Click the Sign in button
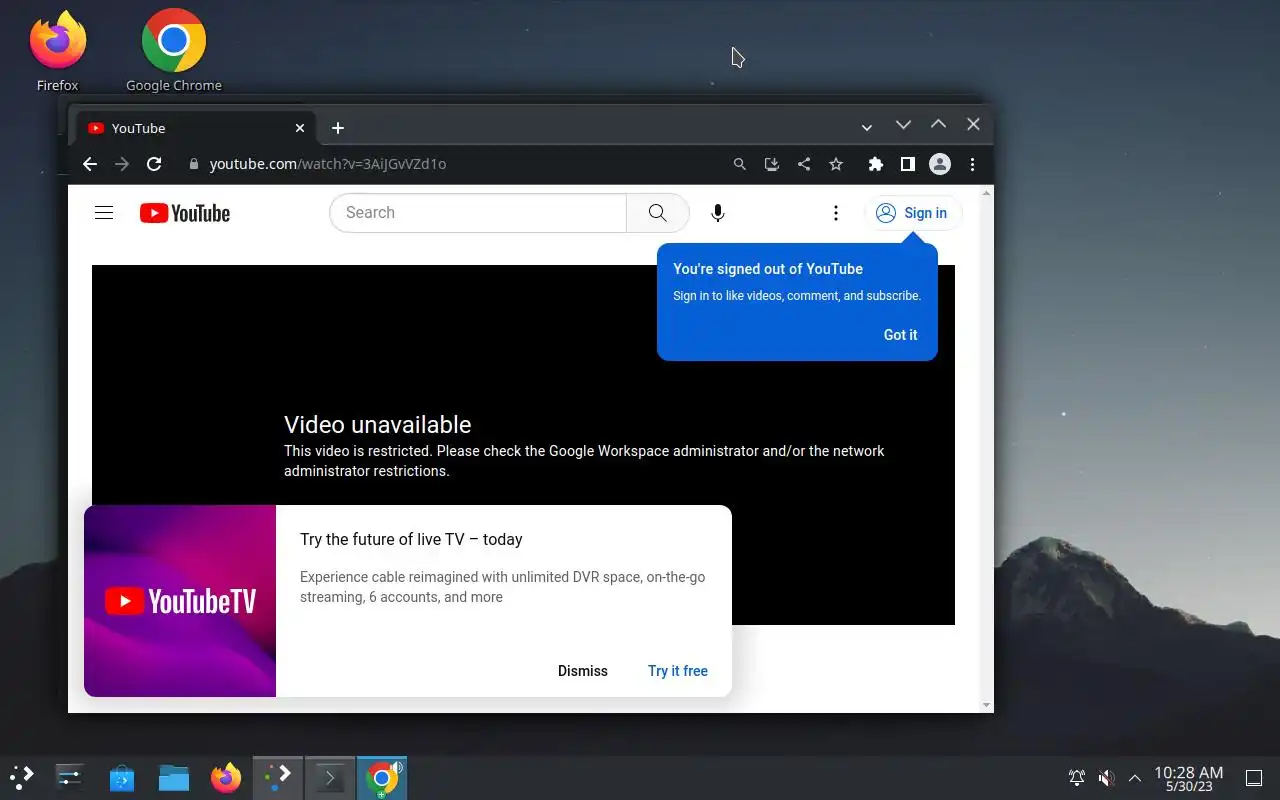1280x800 pixels. pyautogui.click(x=912, y=213)
